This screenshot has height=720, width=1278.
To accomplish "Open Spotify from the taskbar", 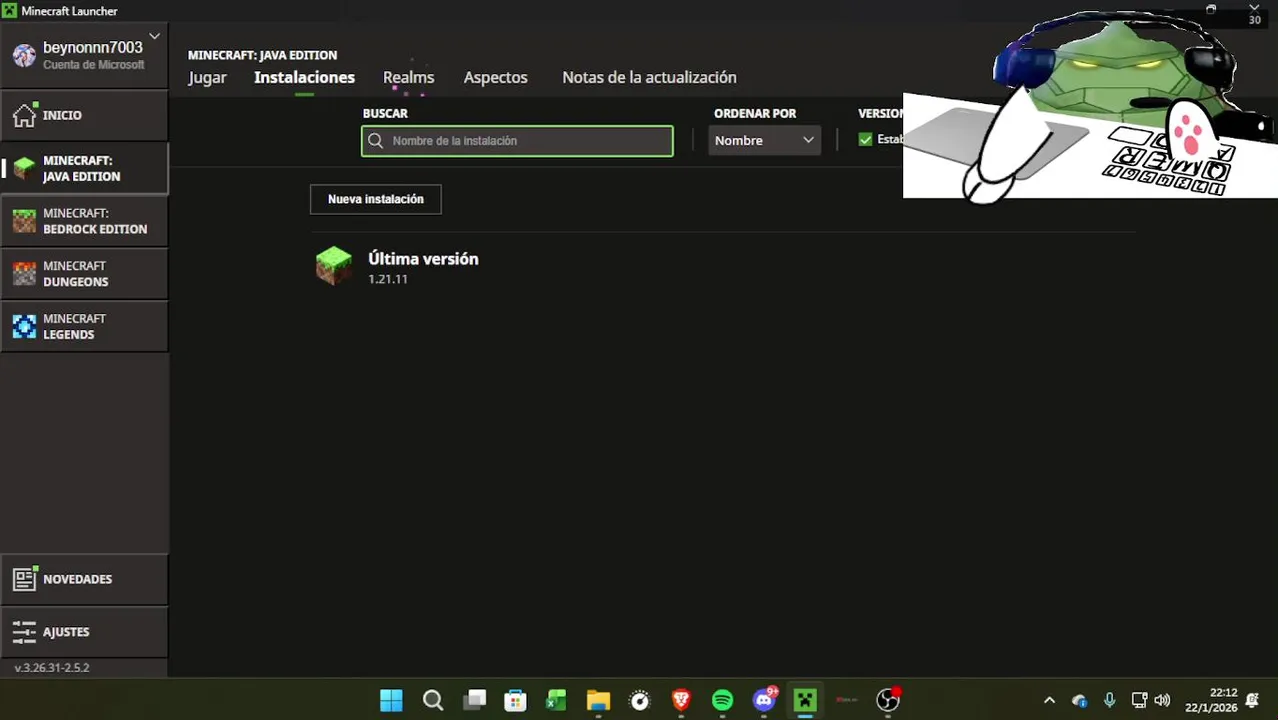I will click(722, 700).
